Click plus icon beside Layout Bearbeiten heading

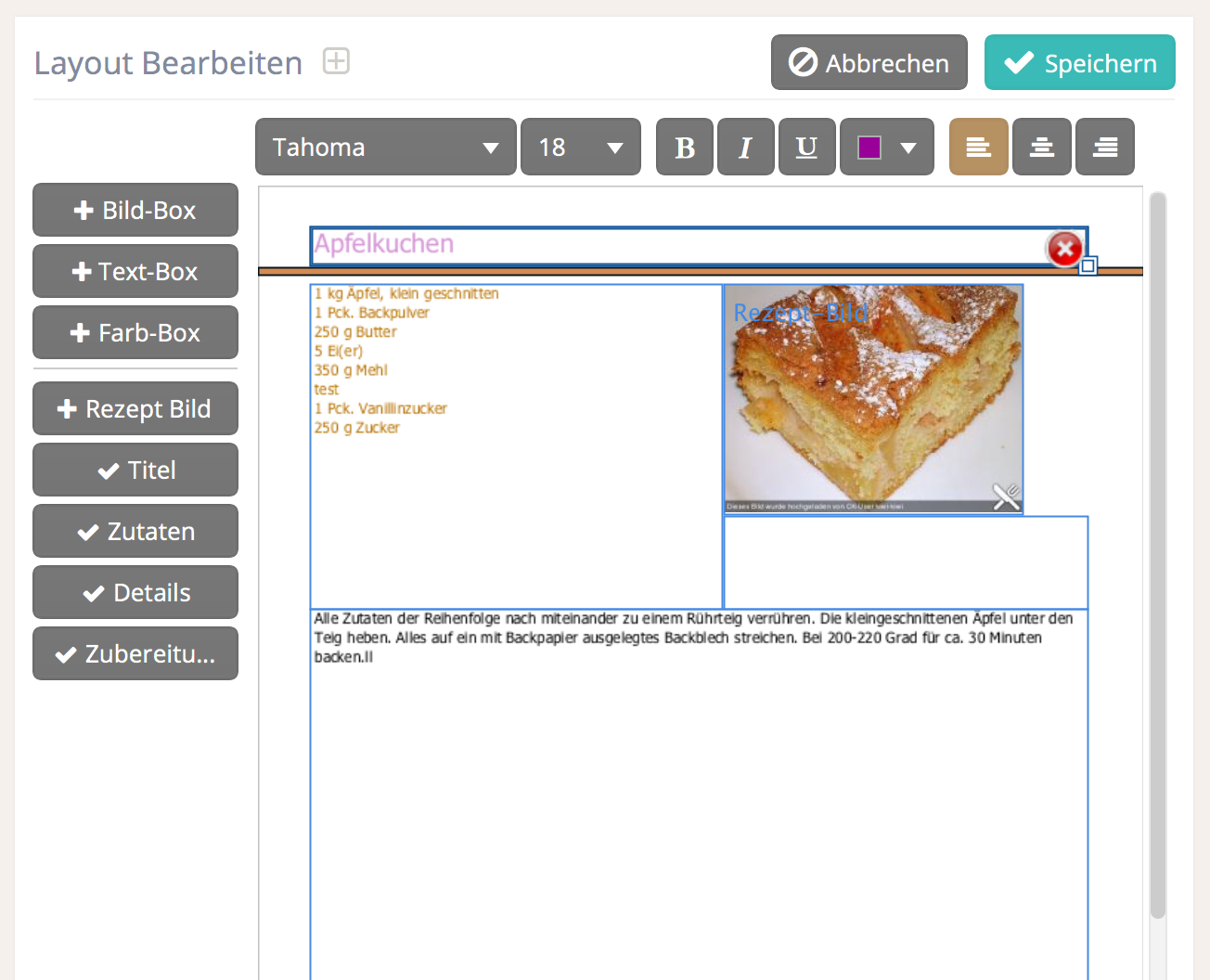pyautogui.click(x=336, y=62)
